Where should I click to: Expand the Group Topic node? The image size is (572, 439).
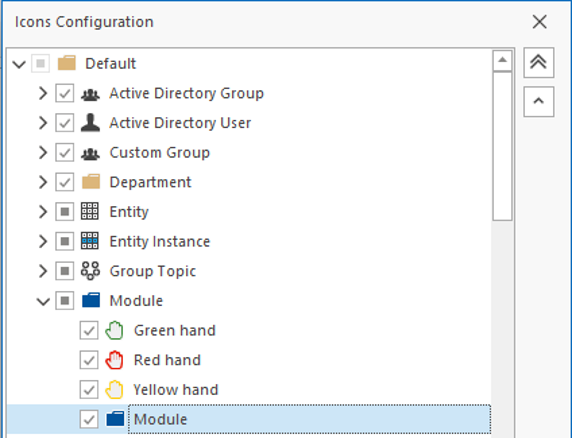pyautogui.click(x=43, y=271)
